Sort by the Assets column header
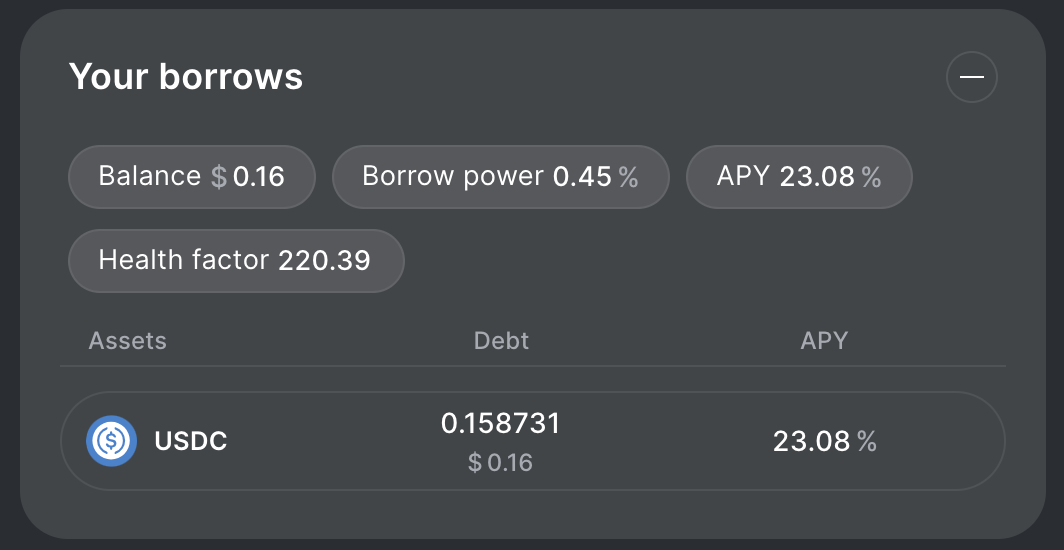The width and height of the screenshot is (1064, 550). pyautogui.click(x=127, y=341)
